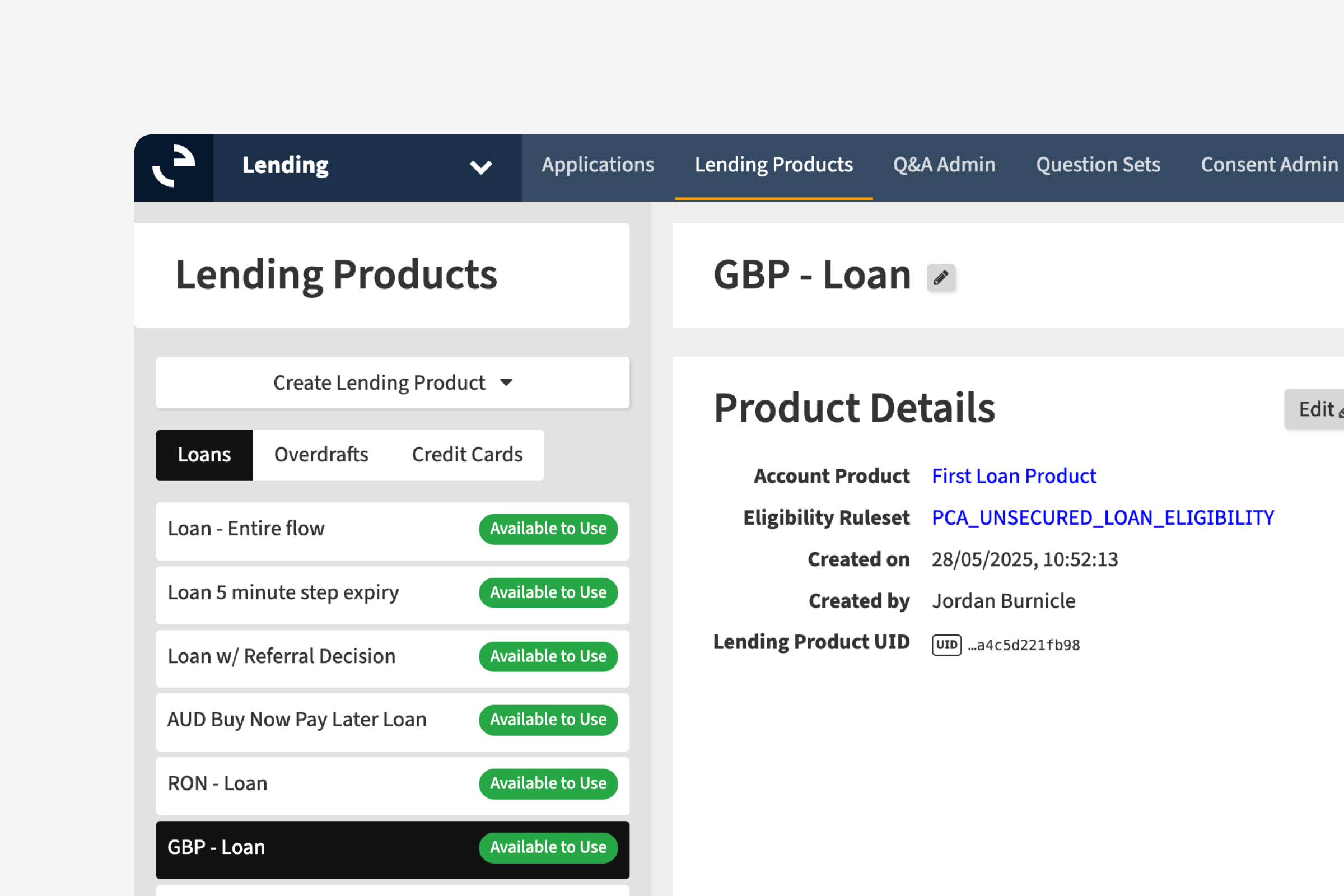Open First Loan Product link

click(1014, 476)
